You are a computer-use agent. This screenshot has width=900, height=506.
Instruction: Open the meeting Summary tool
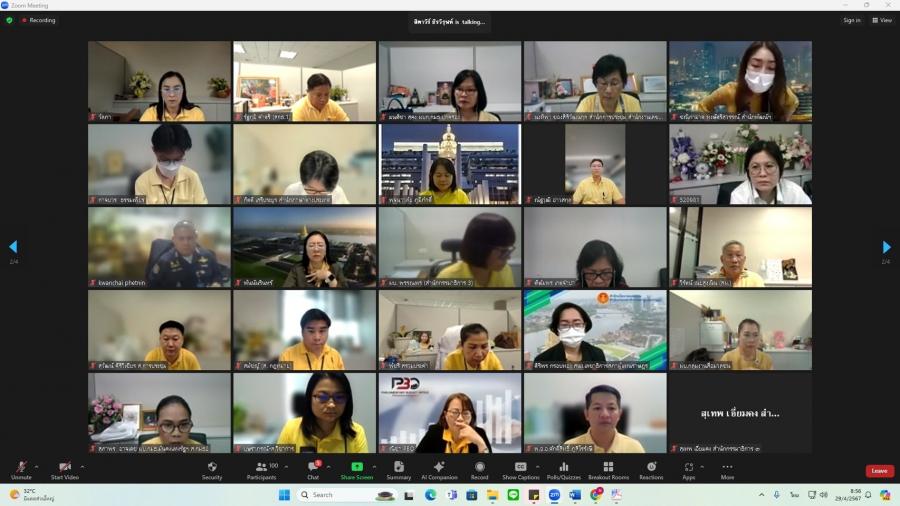pyautogui.click(x=398, y=469)
